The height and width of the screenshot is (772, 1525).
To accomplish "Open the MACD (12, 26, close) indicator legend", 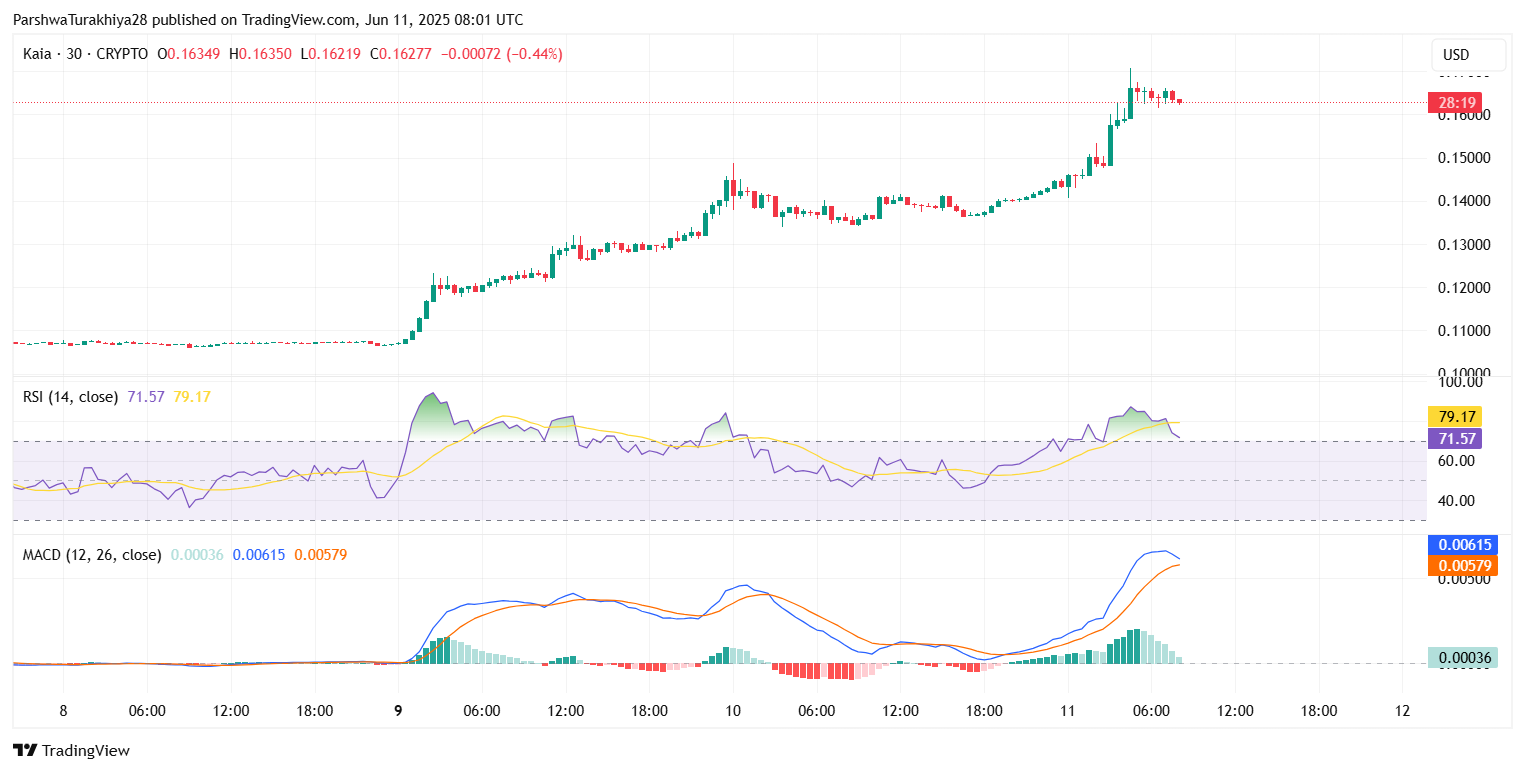I will (92, 554).
